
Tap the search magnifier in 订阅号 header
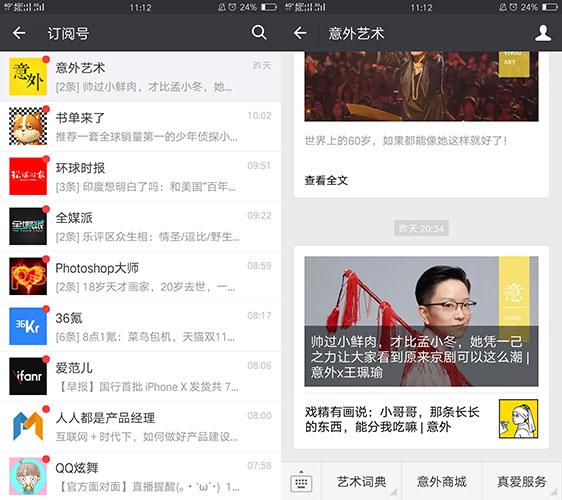pyautogui.click(x=259, y=33)
